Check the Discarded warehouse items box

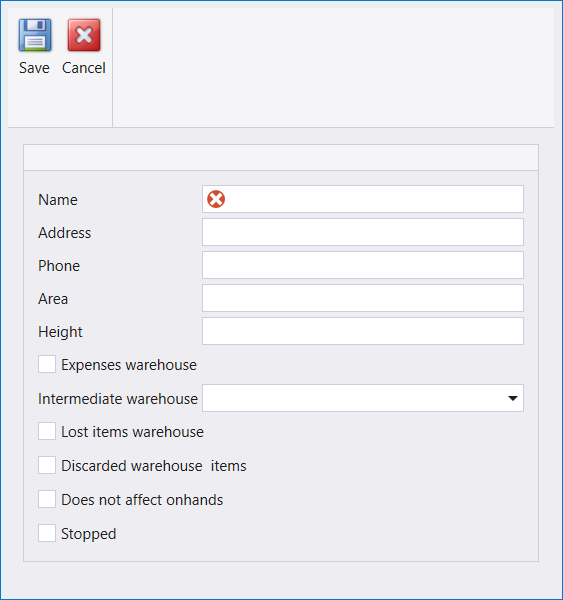tap(47, 465)
